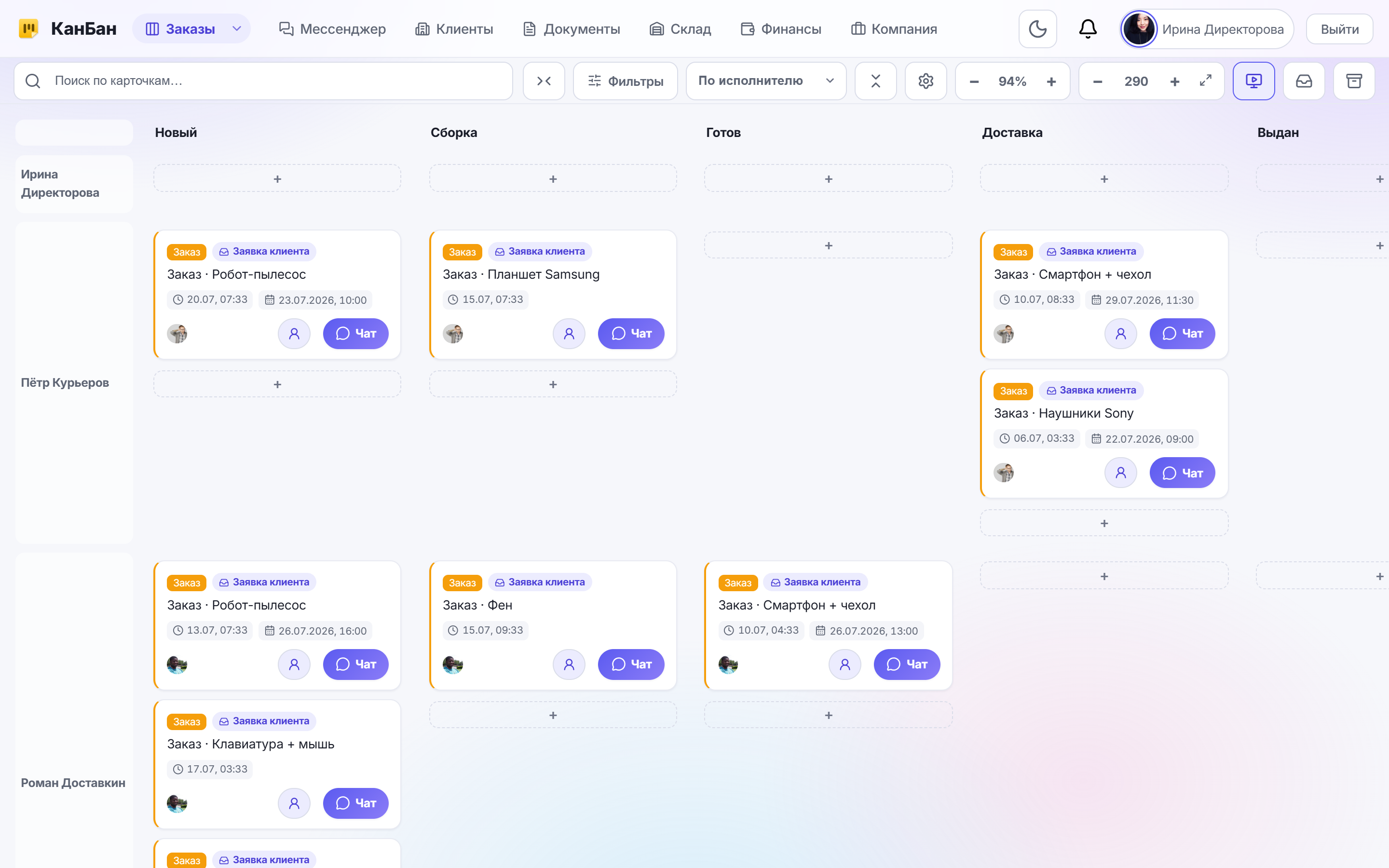The width and height of the screenshot is (1389, 868).
Task: Open the inbox tray icon
Action: [x=1304, y=81]
